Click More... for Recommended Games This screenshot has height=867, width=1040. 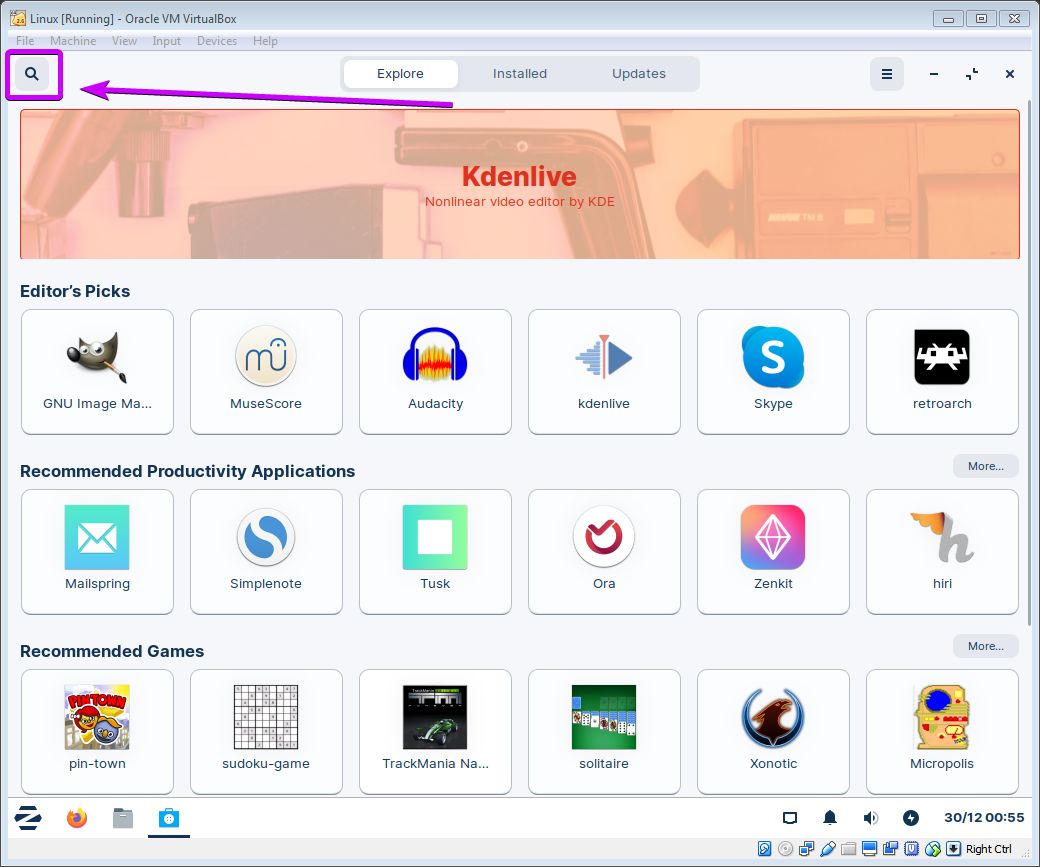click(986, 645)
